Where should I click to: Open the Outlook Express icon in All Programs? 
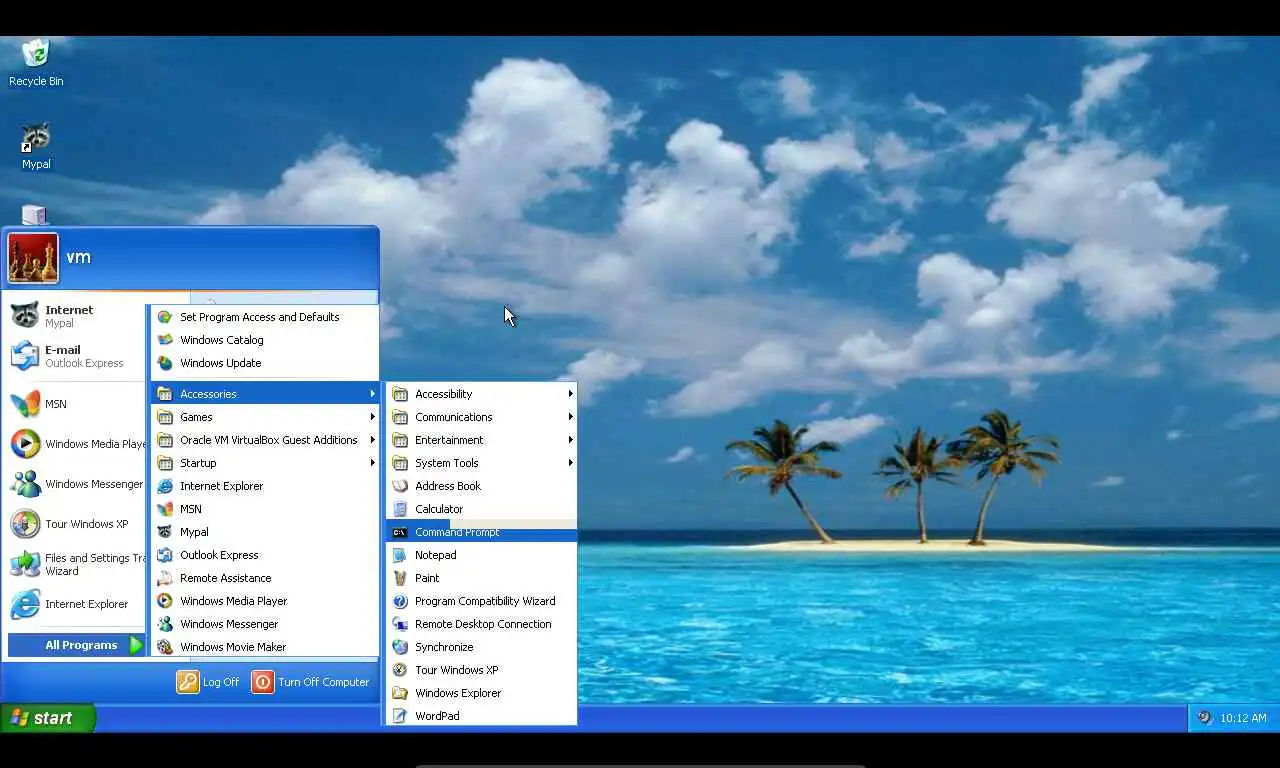165,555
